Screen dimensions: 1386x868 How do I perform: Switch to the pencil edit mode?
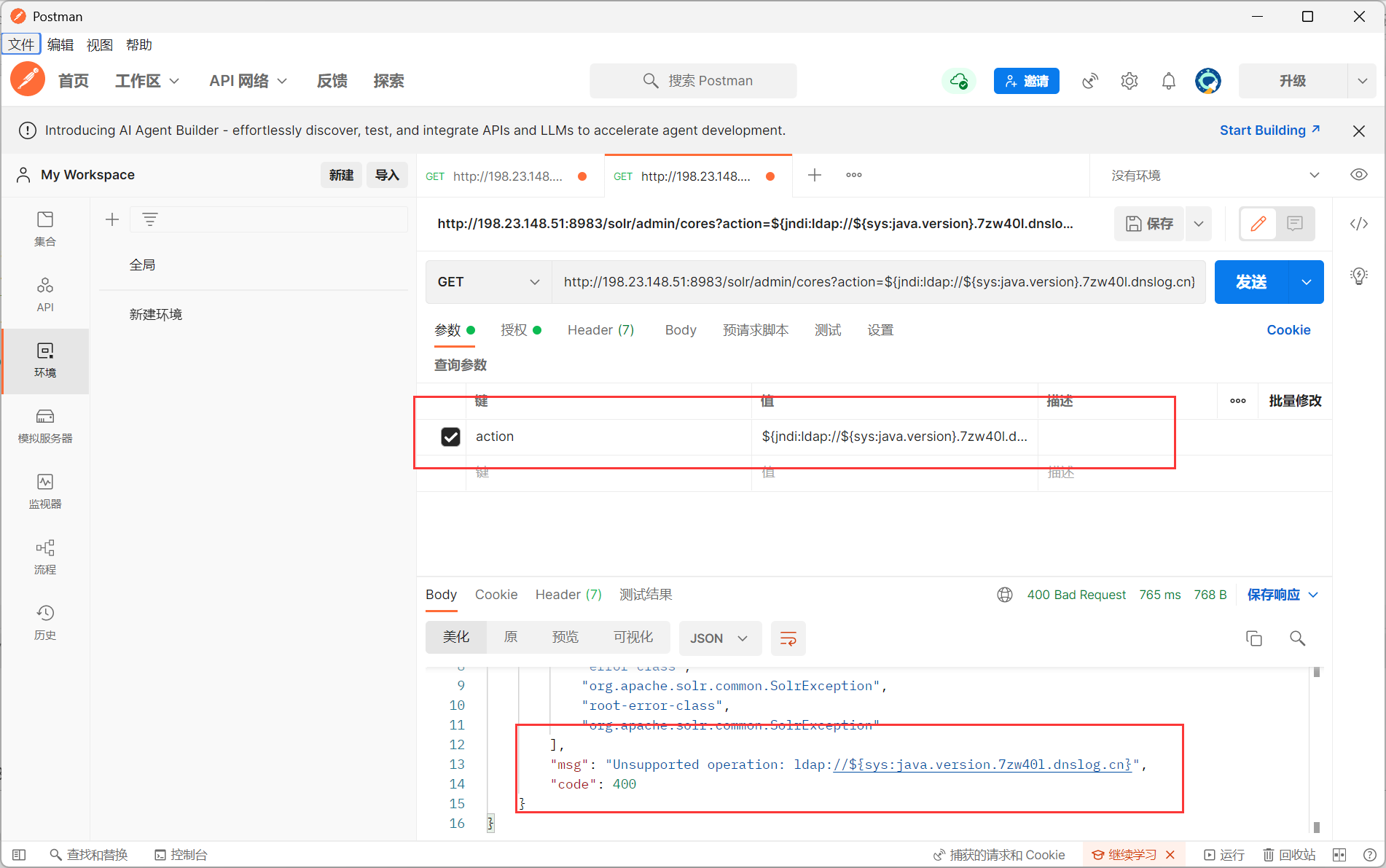point(1258,224)
